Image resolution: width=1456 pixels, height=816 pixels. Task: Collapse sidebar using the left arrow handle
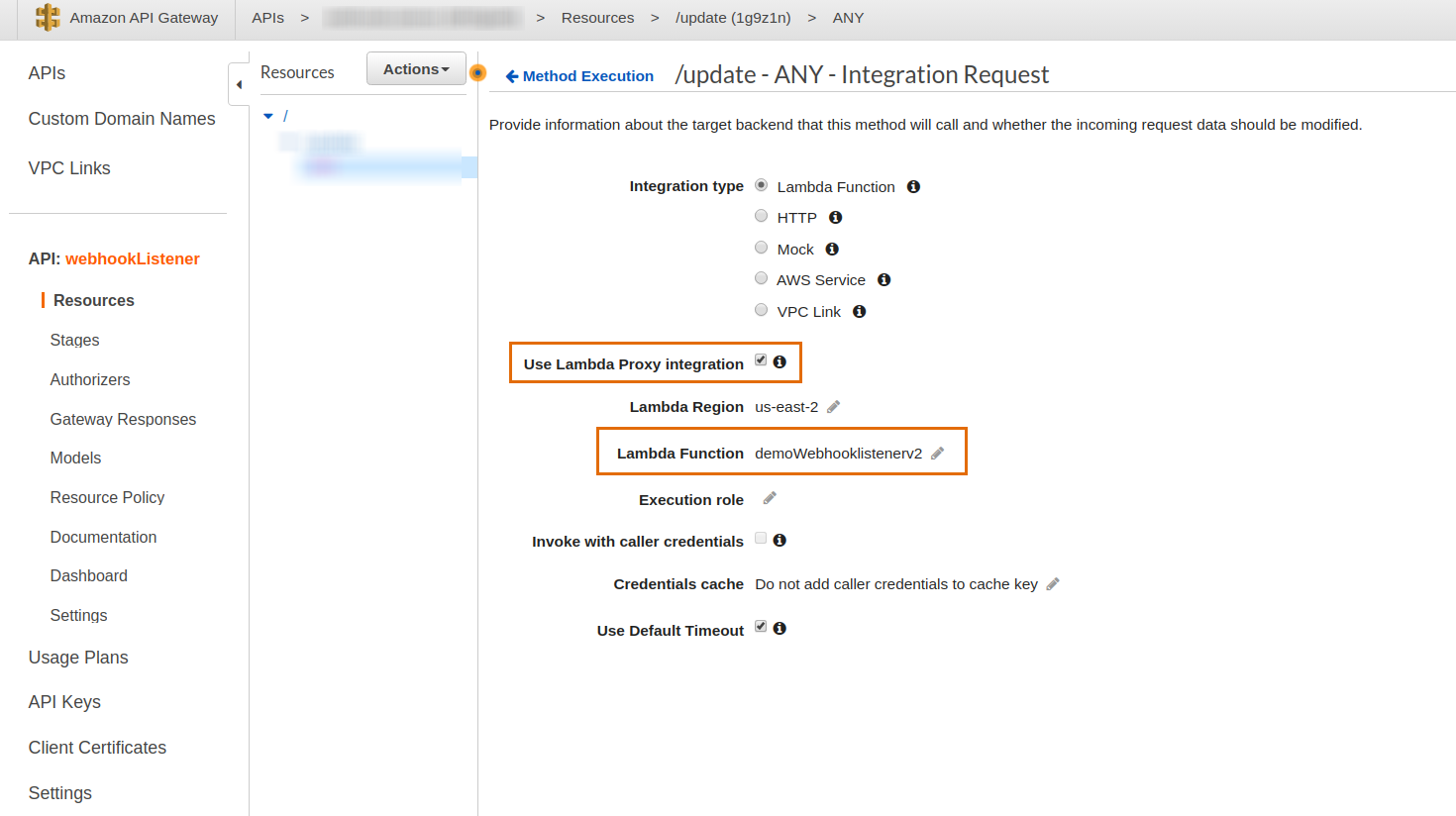click(239, 84)
